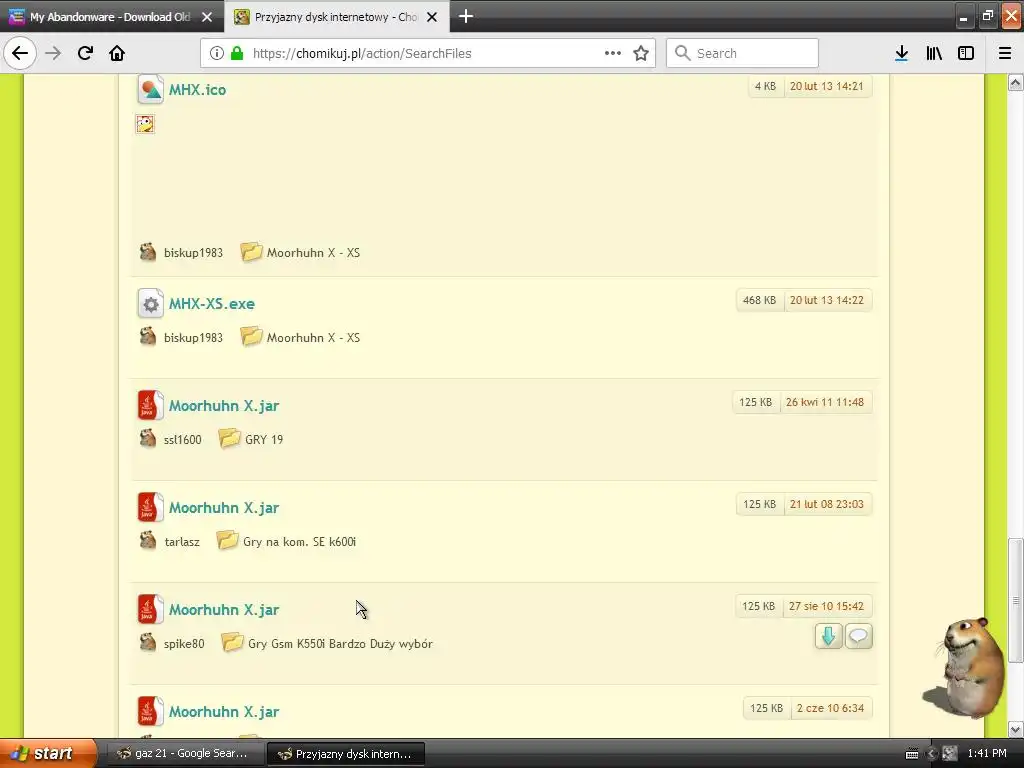Click Java icon of tarlasz's Moorhuhn X.jar
This screenshot has height=768, width=1024.
pos(150,507)
